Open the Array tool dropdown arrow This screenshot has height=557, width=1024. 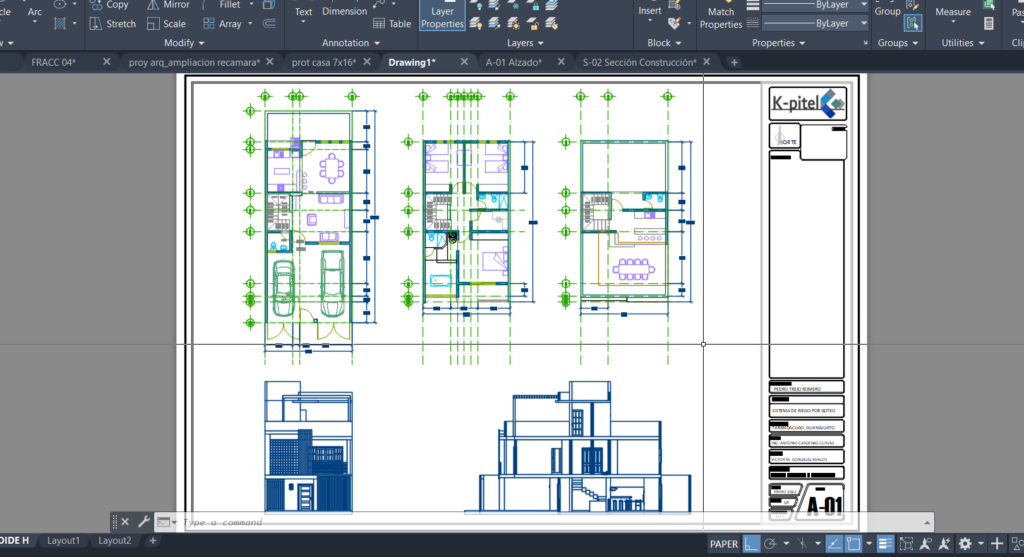249,24
